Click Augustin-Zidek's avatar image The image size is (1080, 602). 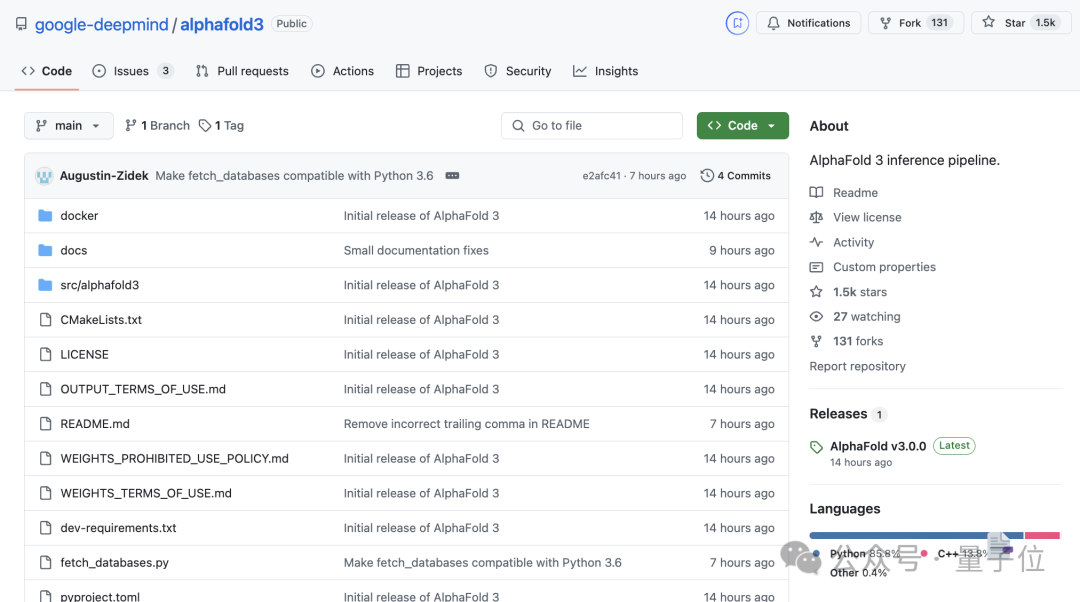point(44,176)
